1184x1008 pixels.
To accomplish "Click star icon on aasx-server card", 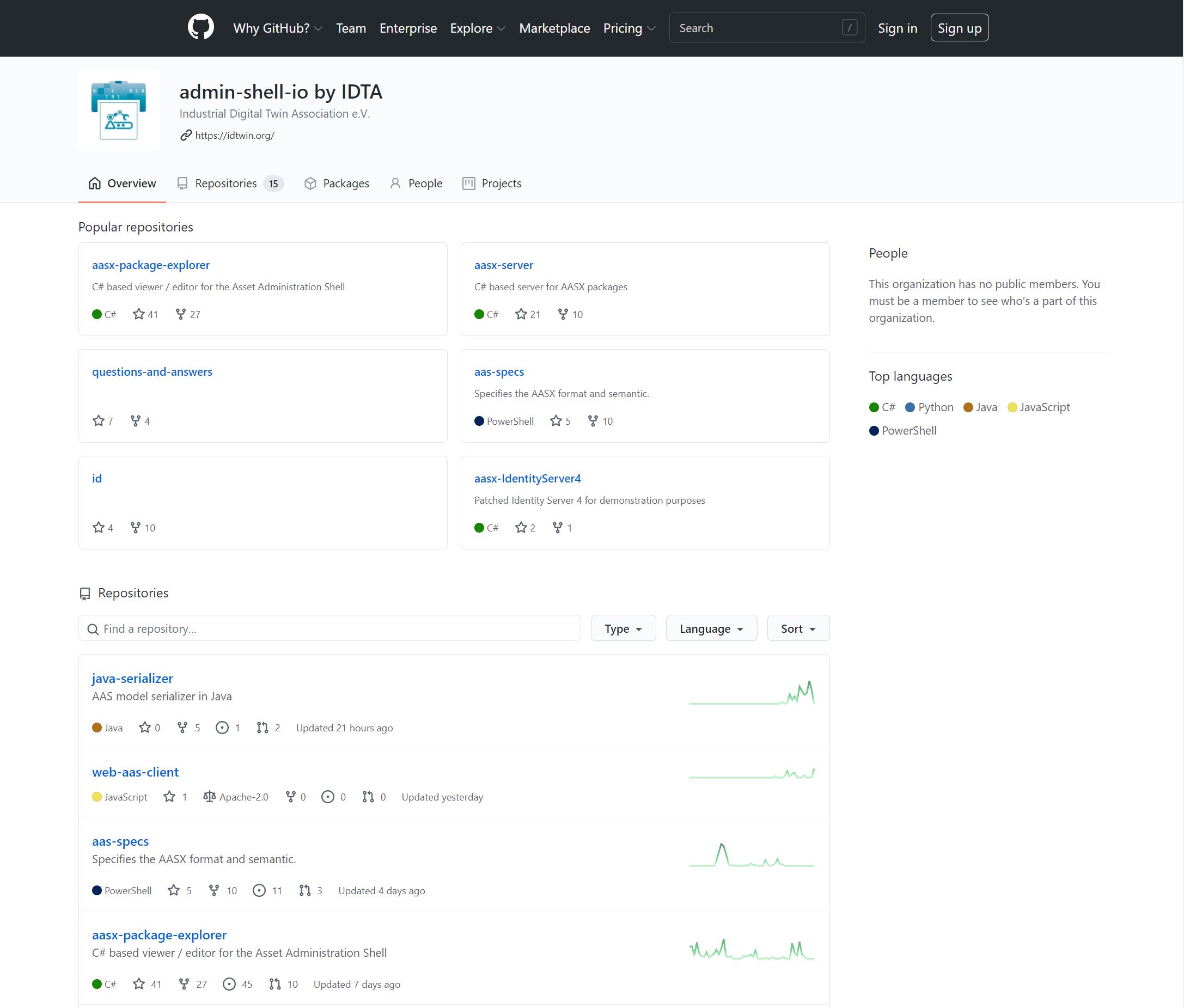I will (521, 314).
